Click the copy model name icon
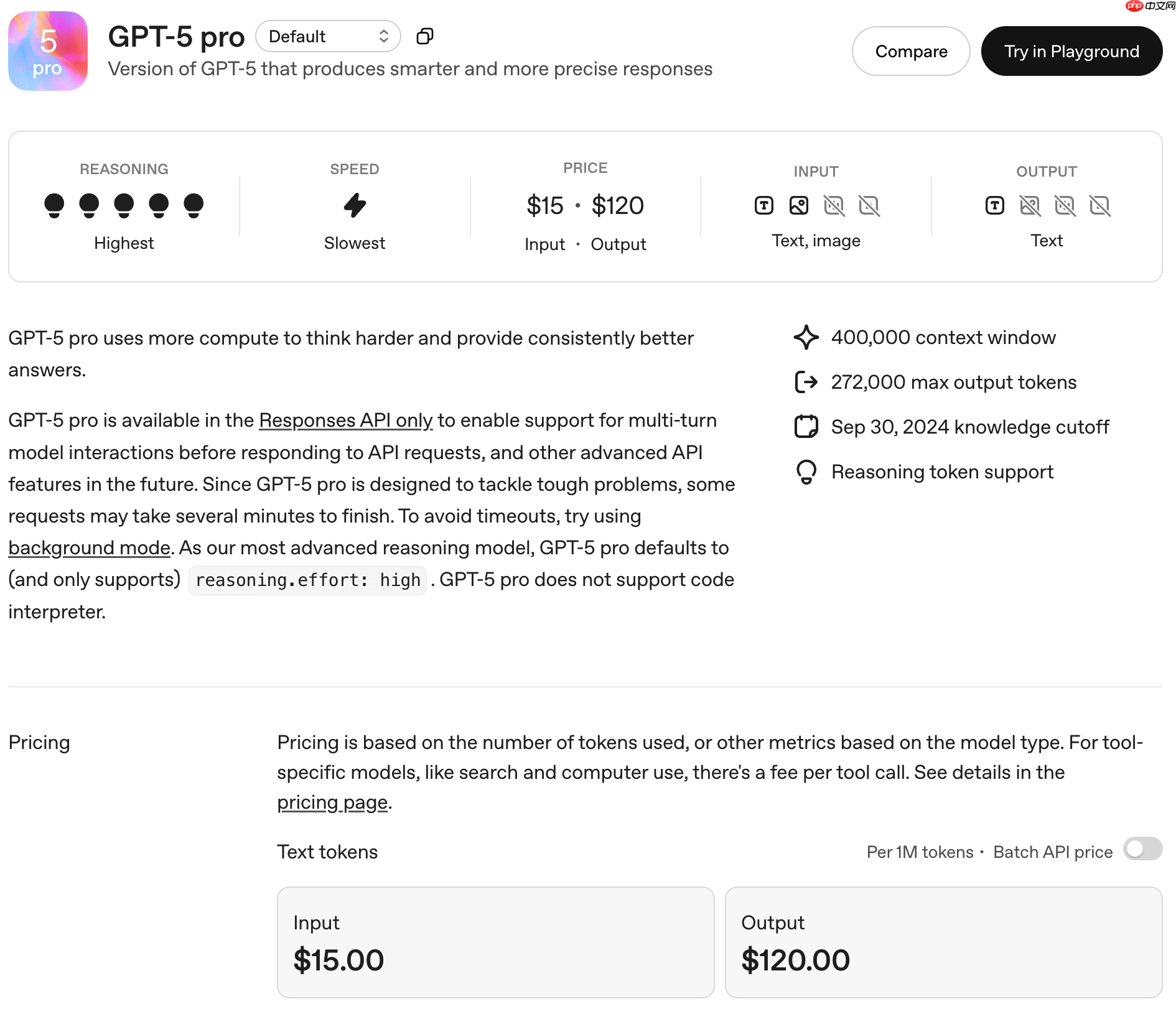Screen dimensions: 1176x1014 tap(425, 36)
